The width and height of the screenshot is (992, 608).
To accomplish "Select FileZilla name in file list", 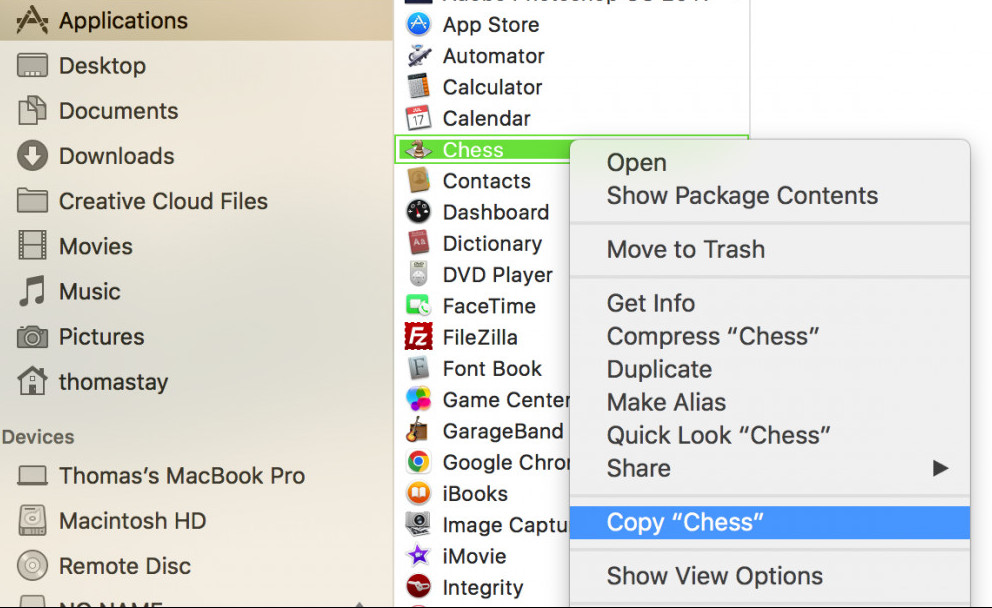I will tap(480, 337).
